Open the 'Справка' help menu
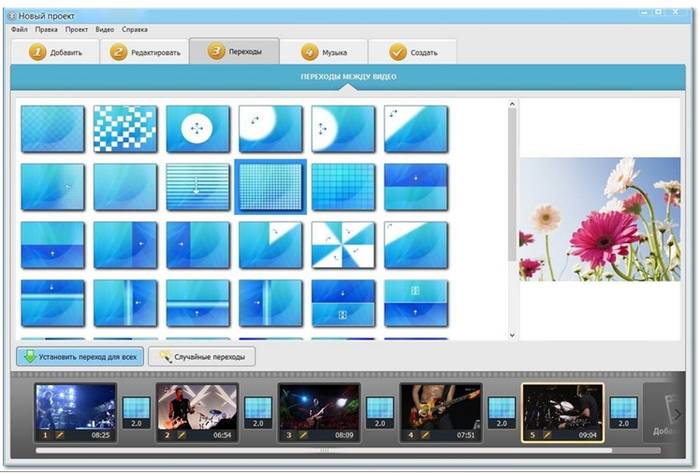The image size is (700, 473). (134, 30)
